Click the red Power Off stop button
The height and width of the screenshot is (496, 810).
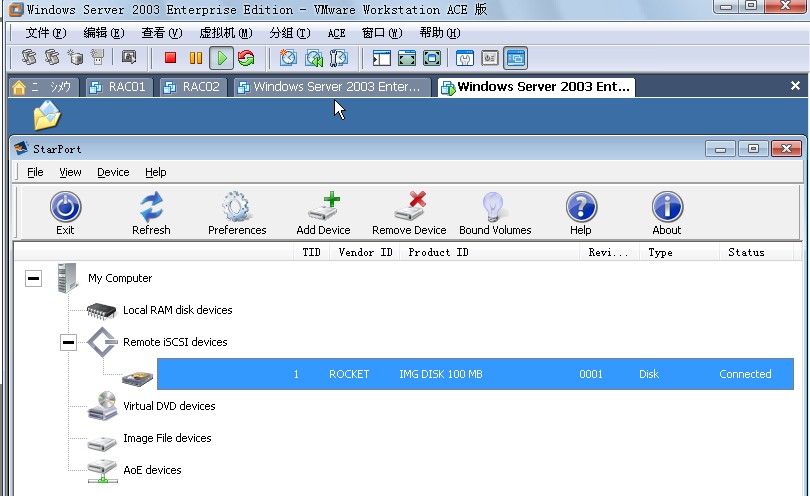[x=170, y=58]
